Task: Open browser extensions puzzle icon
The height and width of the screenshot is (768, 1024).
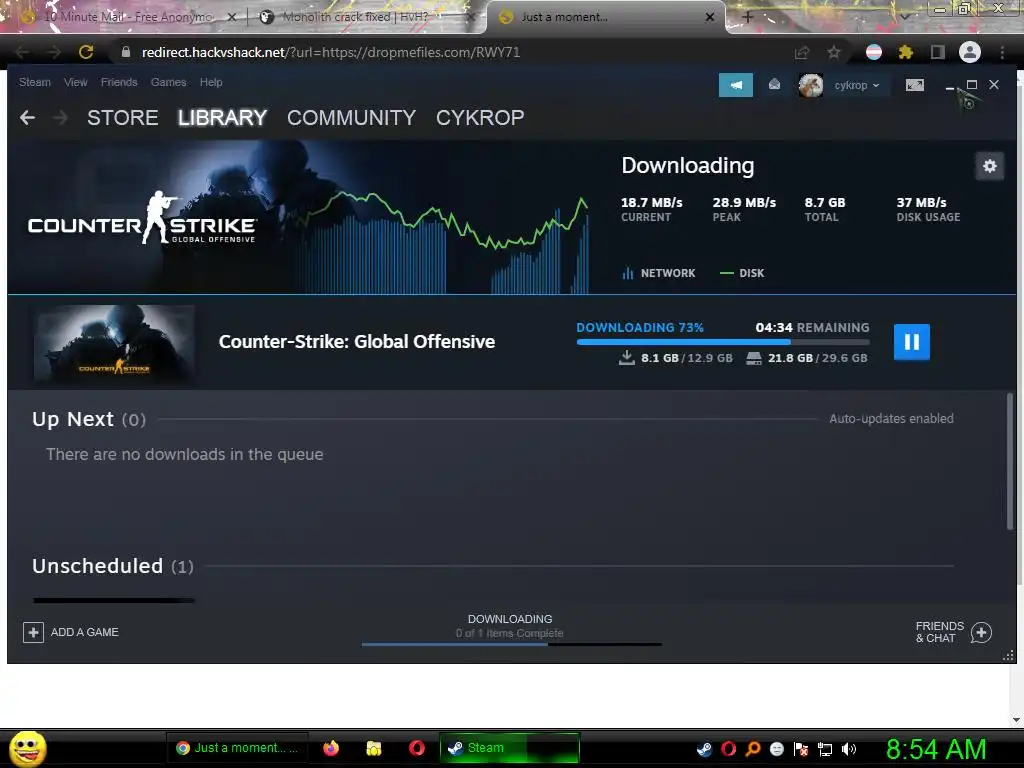Action: pos(906,52)
